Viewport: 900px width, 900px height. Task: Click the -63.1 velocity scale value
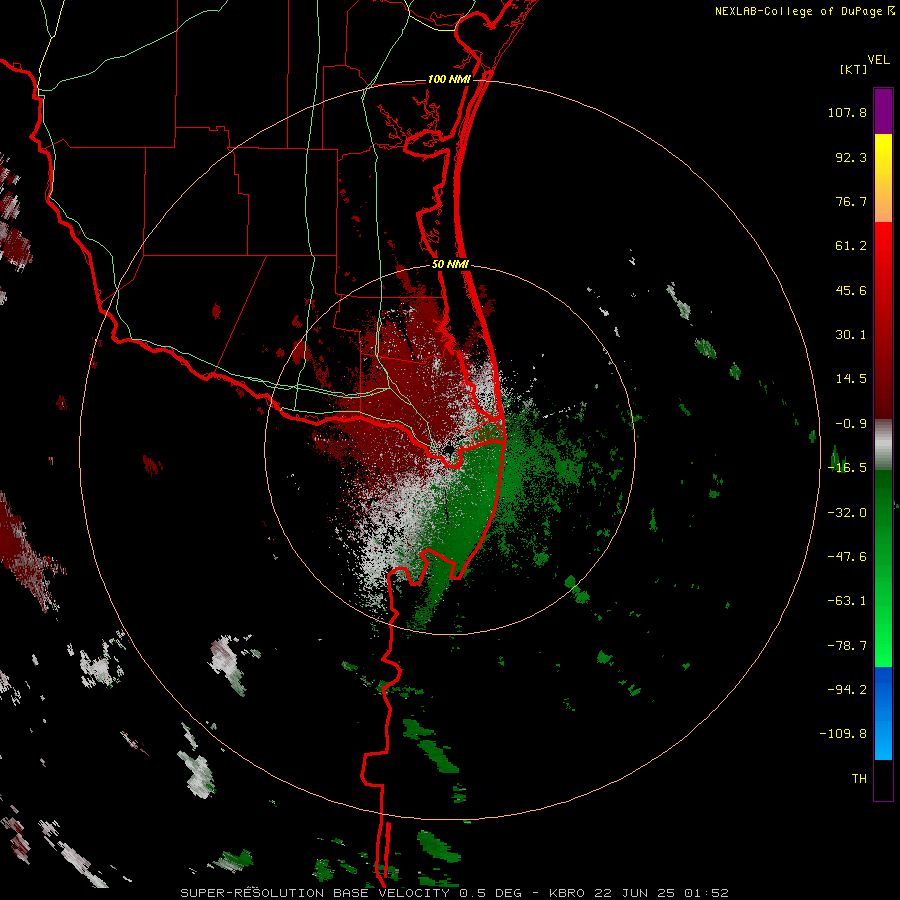[x=847, y=601]
